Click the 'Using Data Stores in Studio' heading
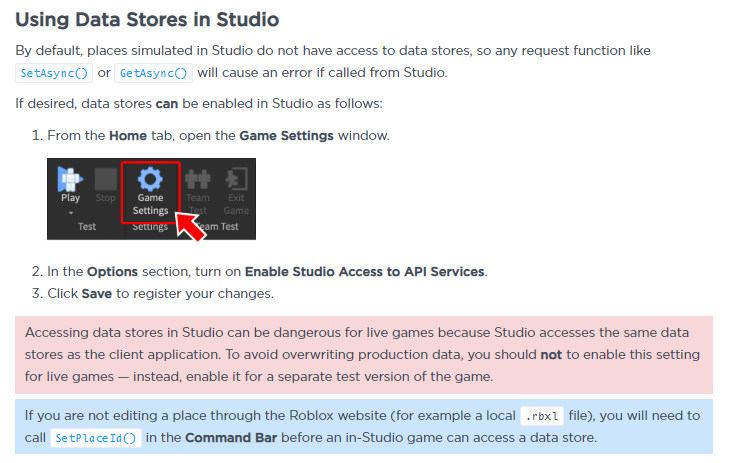The width and height of the screenshot is (733, 463). tap(147, 19)
